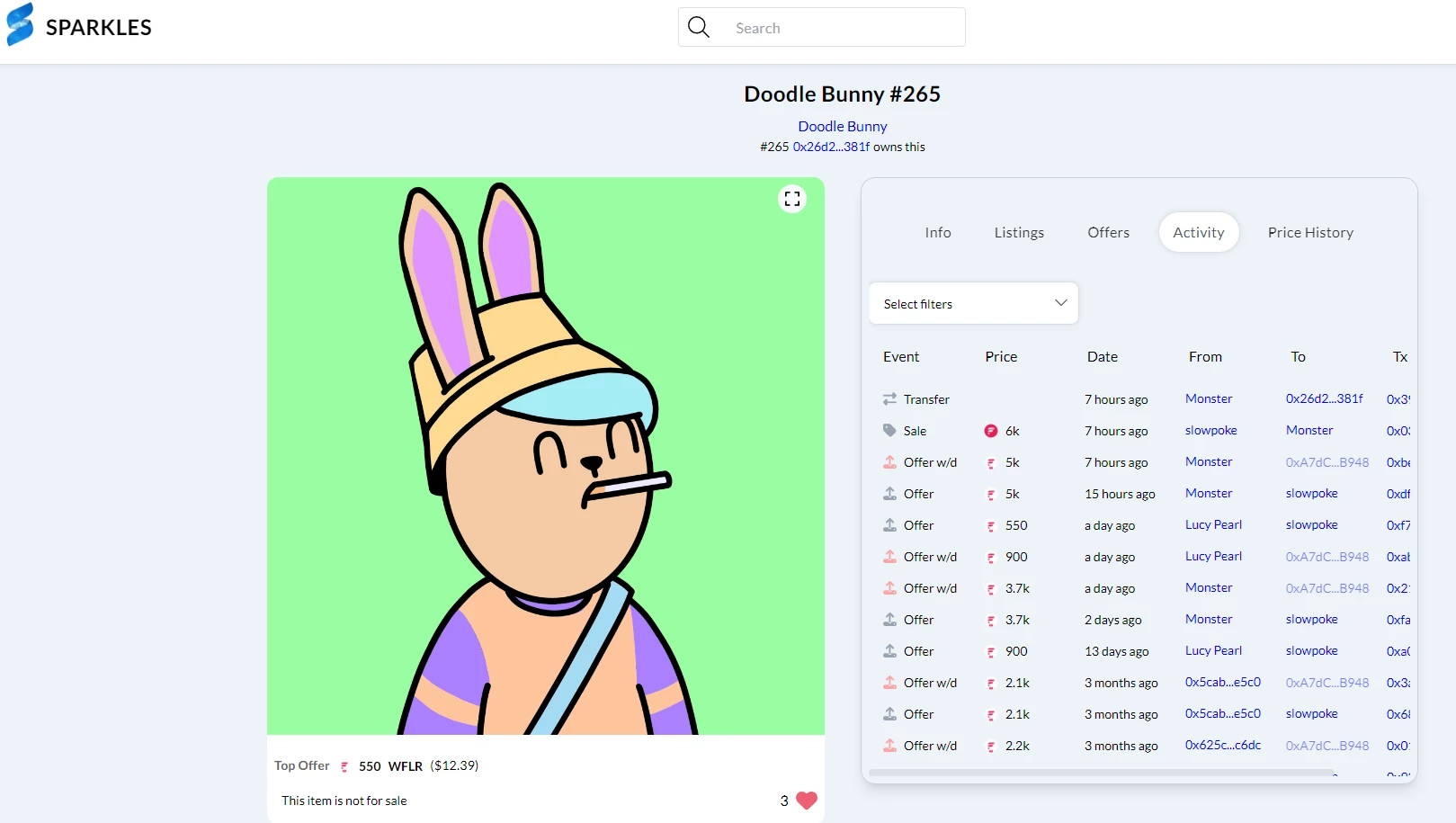Open transaction link in Transfer row

1398,399
